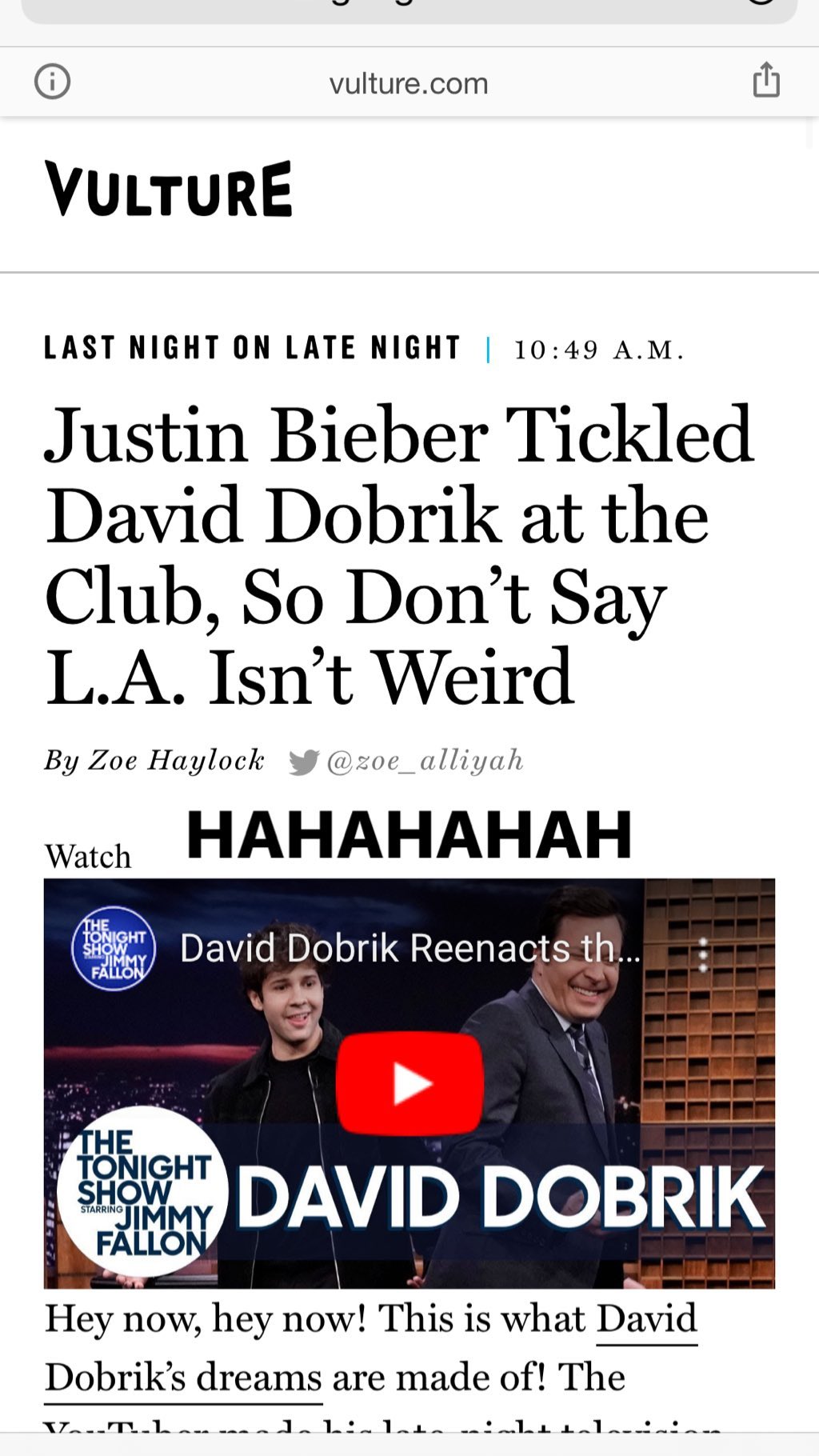This screenshot has height=1456, width=819.
Task: Open author Zoe Haylock's page
Action: coord(154,760)
